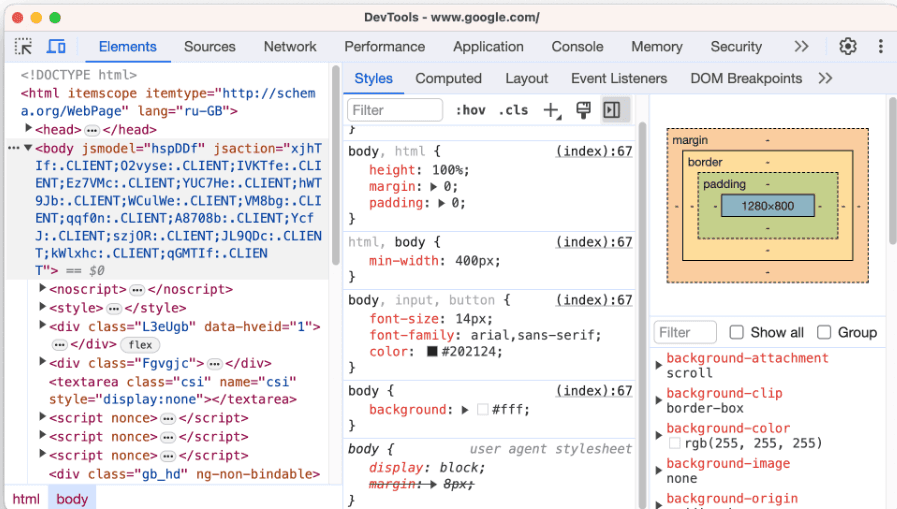
Task: Open the (index):67 link for body, html rule
Action: [x=594, y=151]
